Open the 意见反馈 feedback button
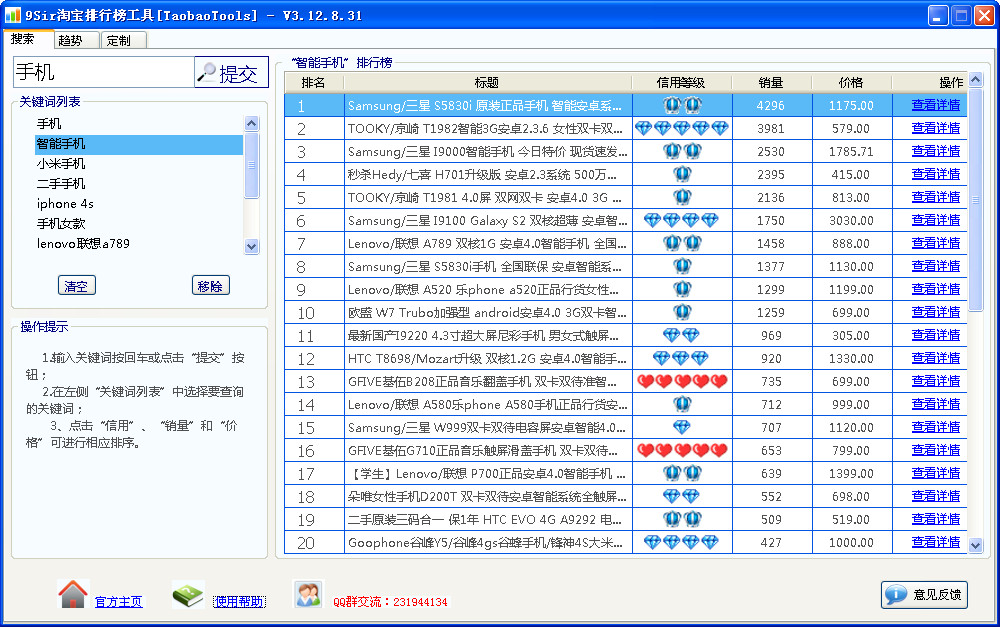Image resolution: width=1000 pixels, height=627 pixels. pos(924,594)
